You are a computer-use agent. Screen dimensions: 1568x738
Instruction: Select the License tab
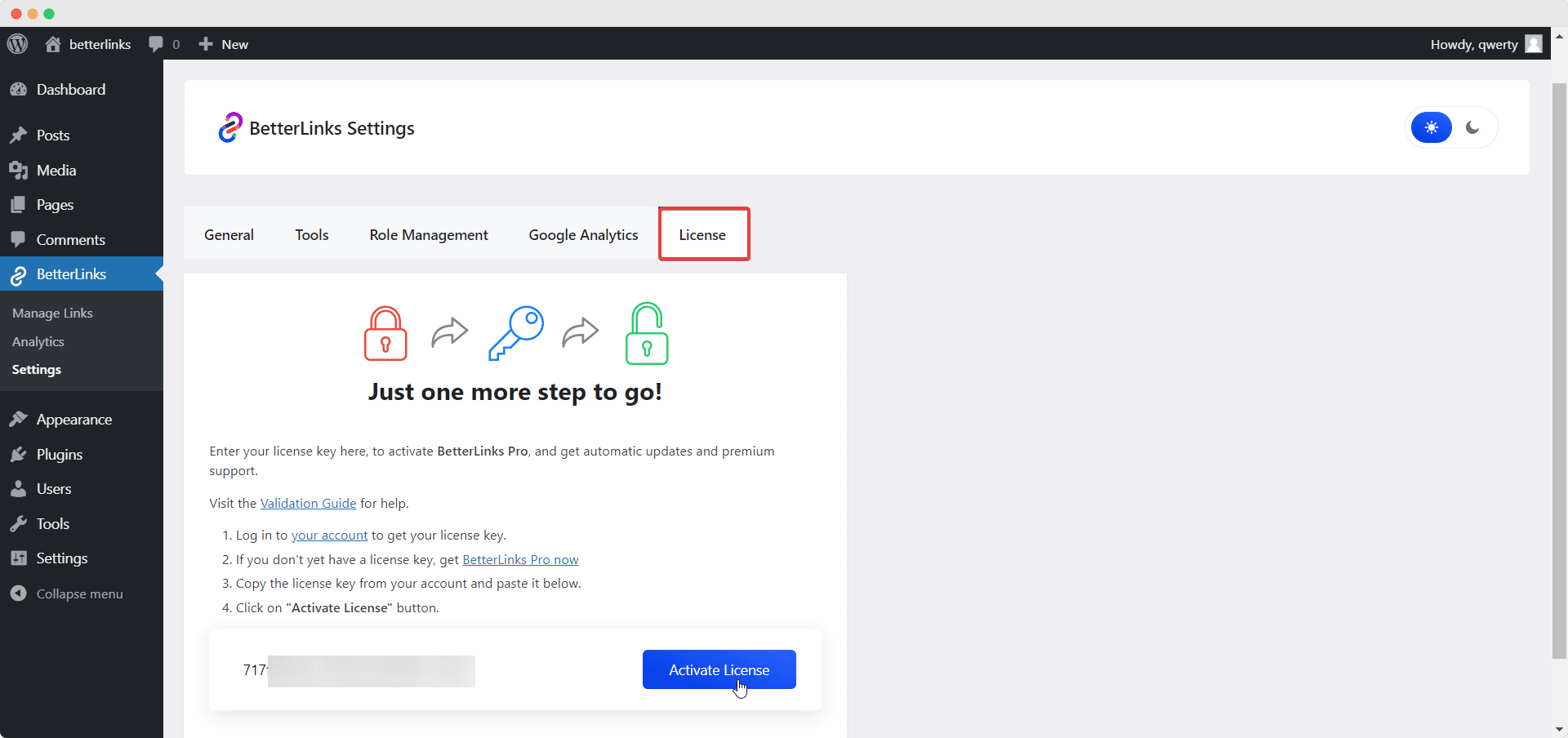[x=702, y=235]
